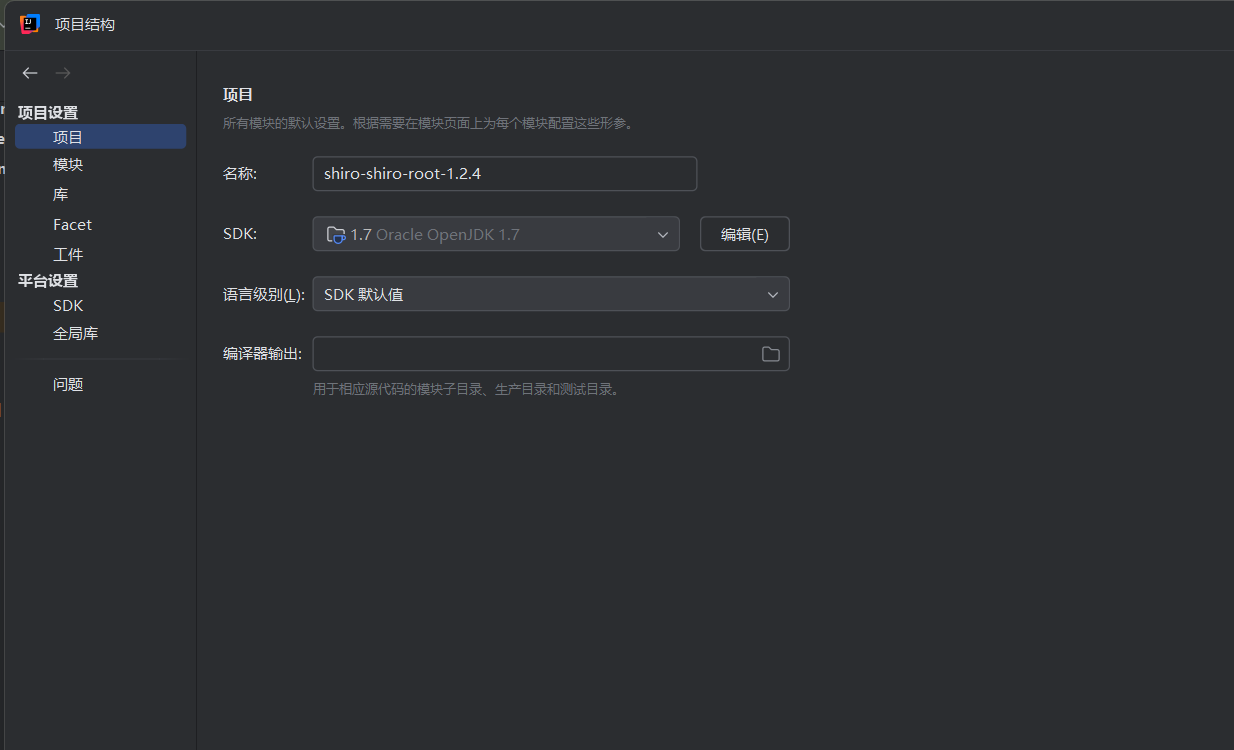Viewport: 1234px width, 750px height.
Task: Go to 全局库 in sidebar
Action: (75, 334)
